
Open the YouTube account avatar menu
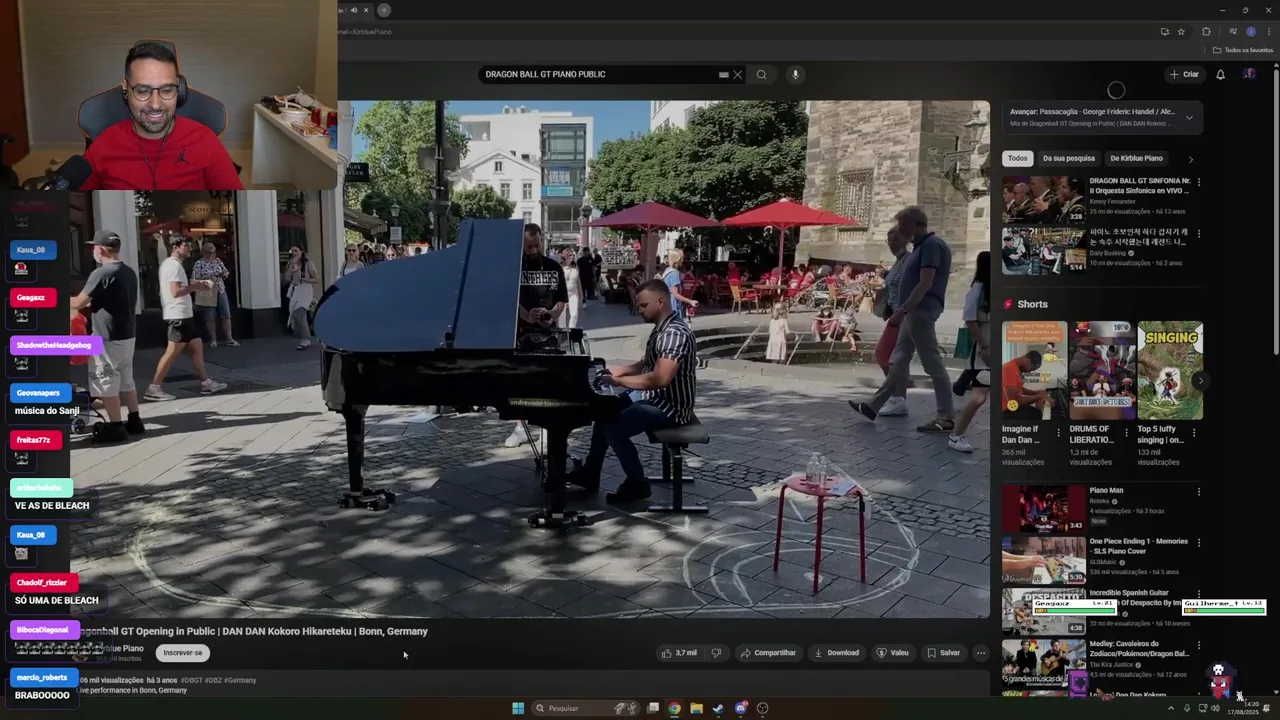(1249, 74)
